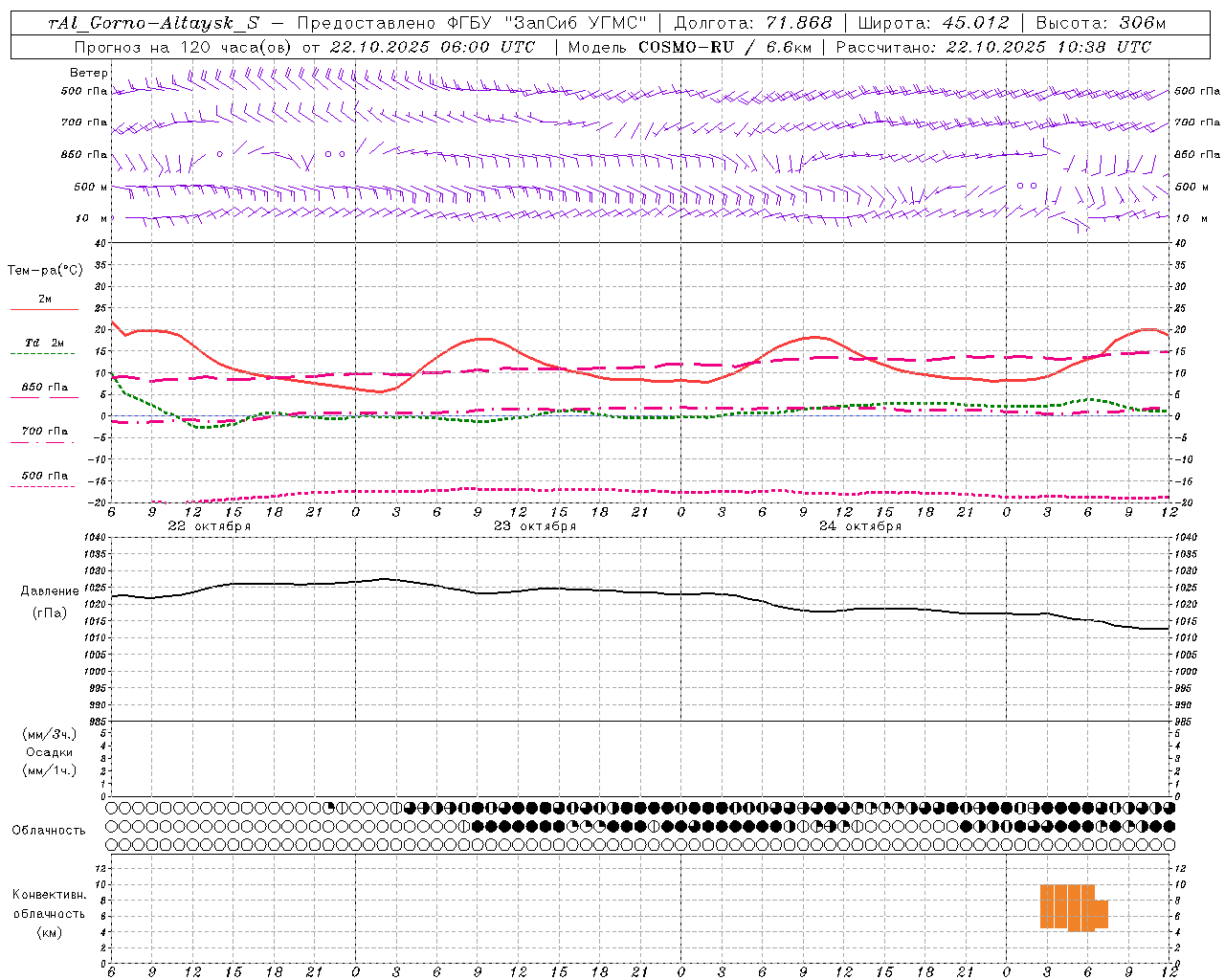Screen dimensions: 1225x980
Task: Click the Облачность row label
Action: pos(49,831)
